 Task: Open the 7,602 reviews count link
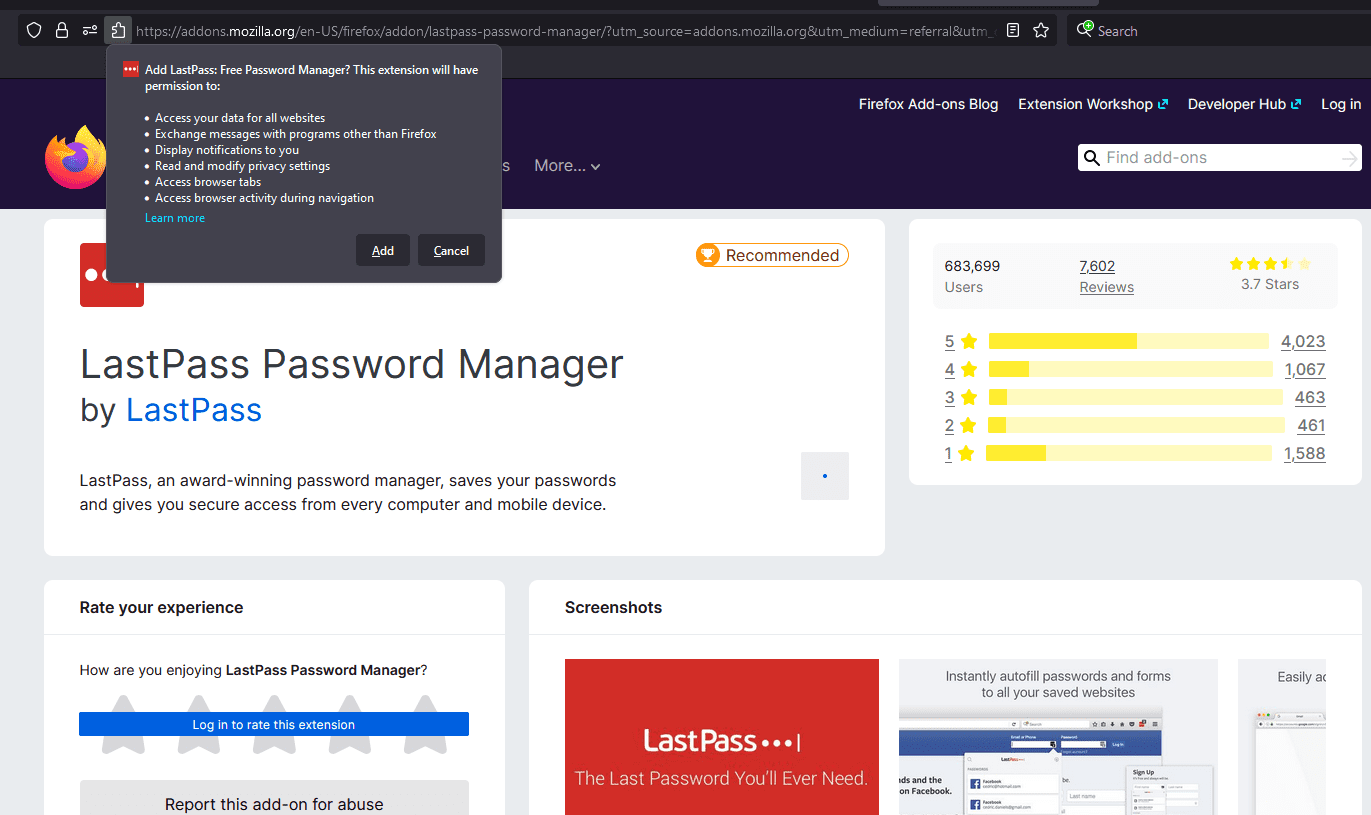click(1097, 266)
